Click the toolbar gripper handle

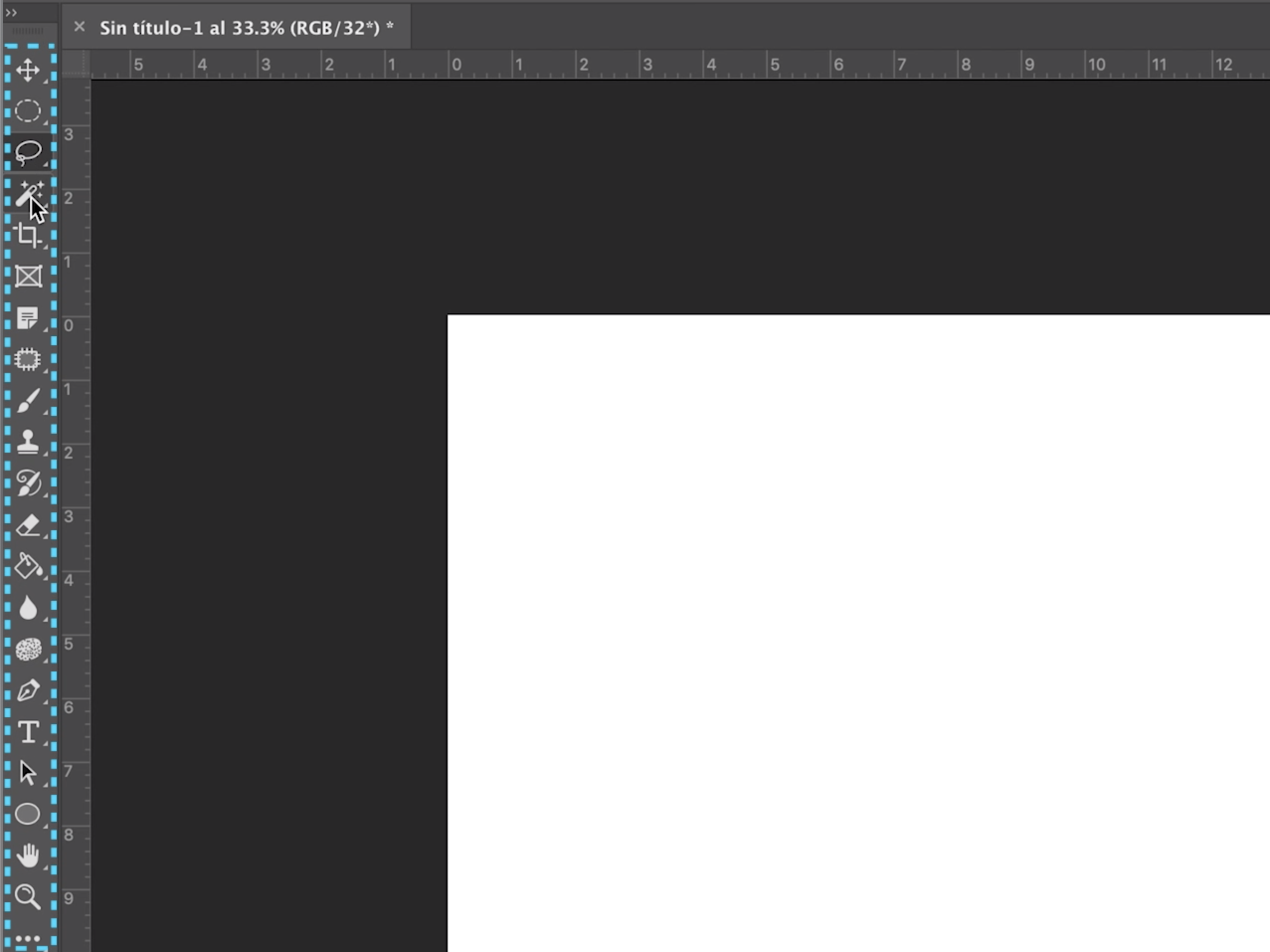coord(27,31)
